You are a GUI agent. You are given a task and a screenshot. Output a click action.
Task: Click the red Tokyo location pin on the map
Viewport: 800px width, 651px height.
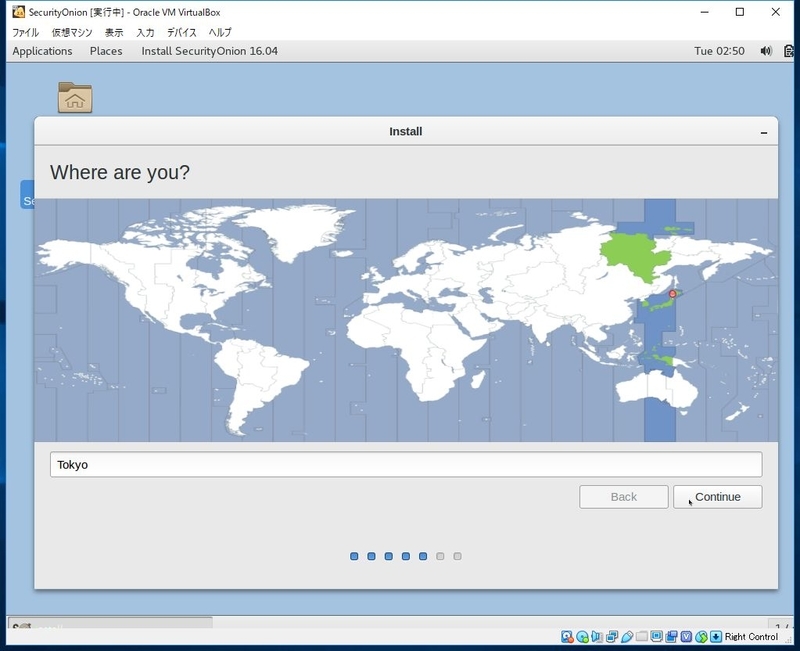672,294
